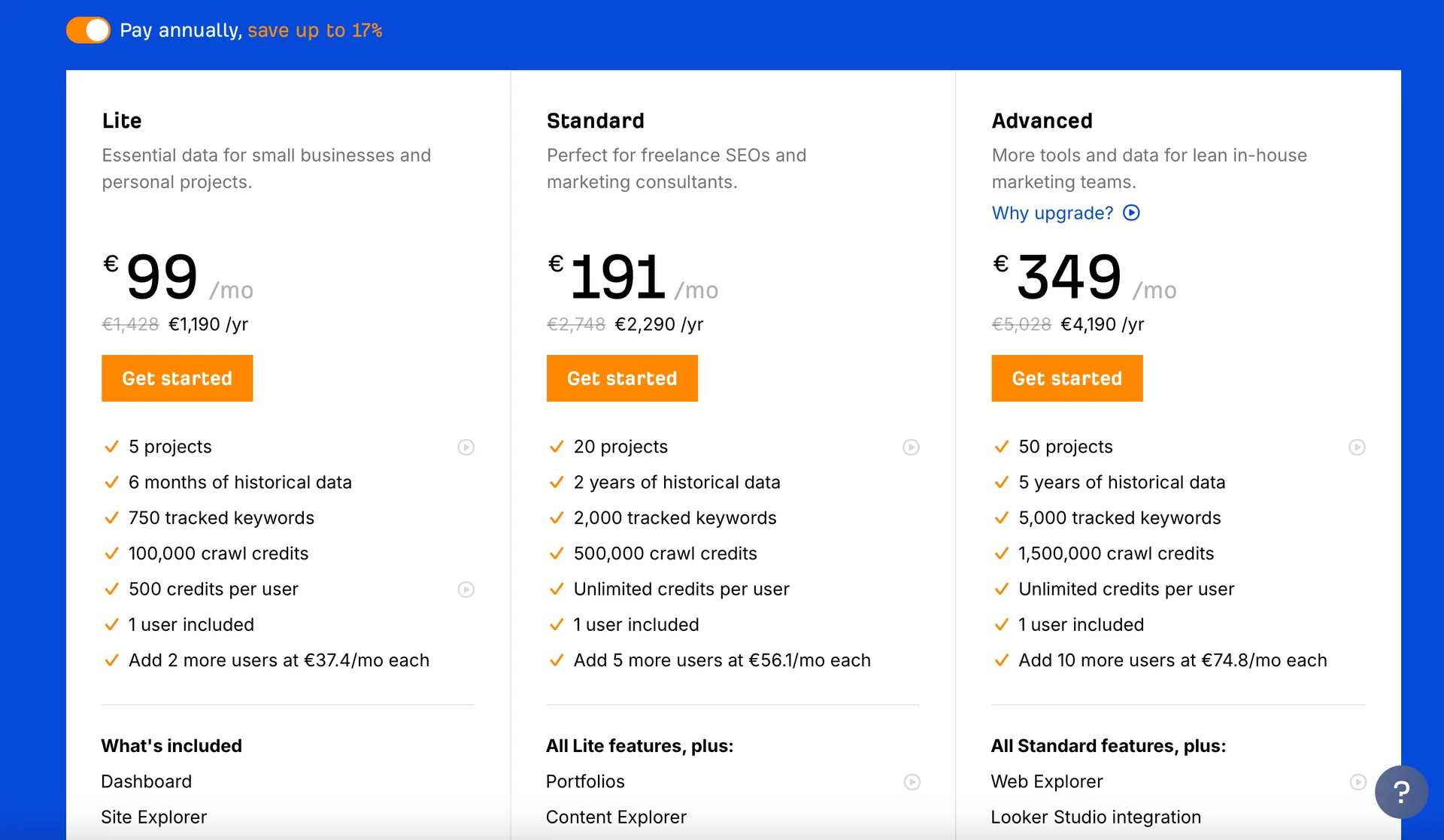Click Looker Studio integration under Advanced
Screen dimensions: 1444x840
pos(1096,817)
